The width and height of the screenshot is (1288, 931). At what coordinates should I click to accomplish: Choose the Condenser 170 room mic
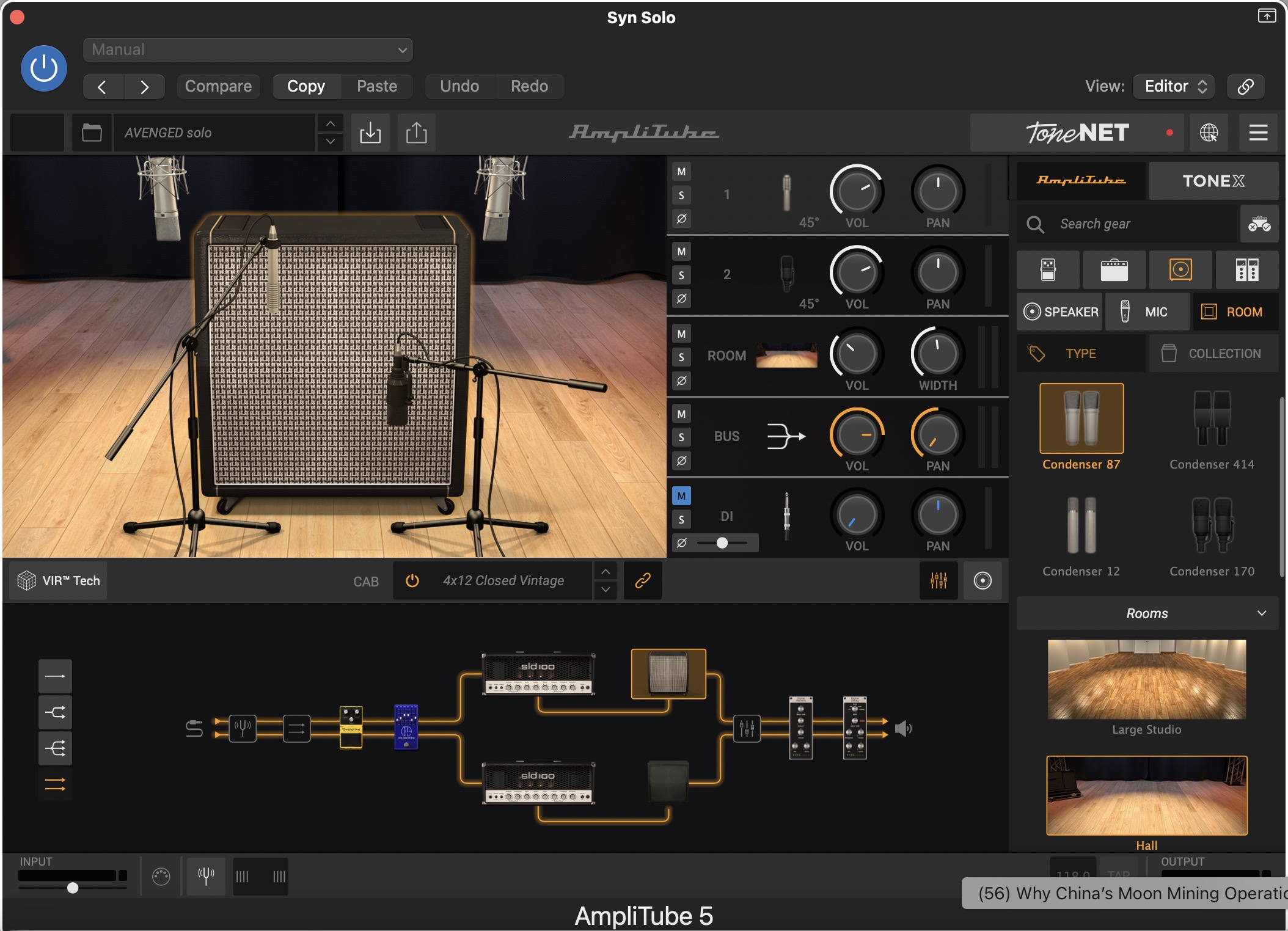[x=1212, y=526]
